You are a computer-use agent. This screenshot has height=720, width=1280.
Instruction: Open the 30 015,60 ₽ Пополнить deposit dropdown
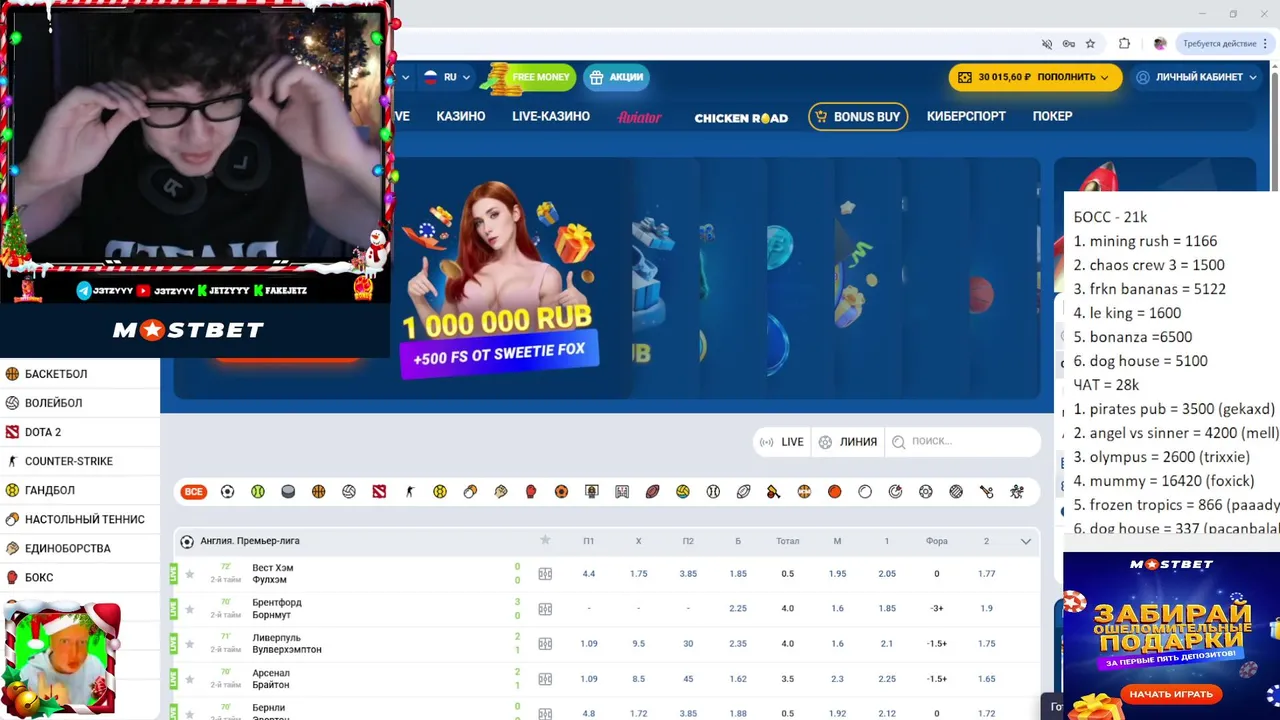[1035, 77]
